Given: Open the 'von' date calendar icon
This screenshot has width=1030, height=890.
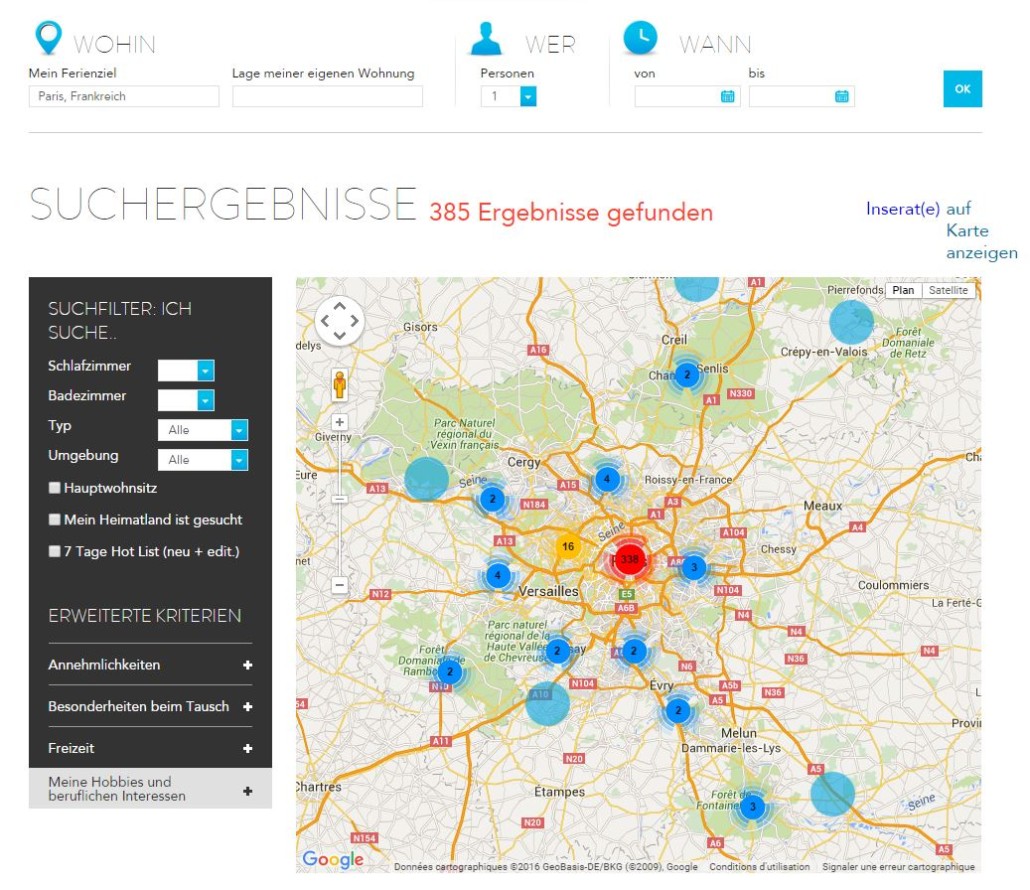Looking at the screenshot, I should pyautogui.click(x=727, y=97).
